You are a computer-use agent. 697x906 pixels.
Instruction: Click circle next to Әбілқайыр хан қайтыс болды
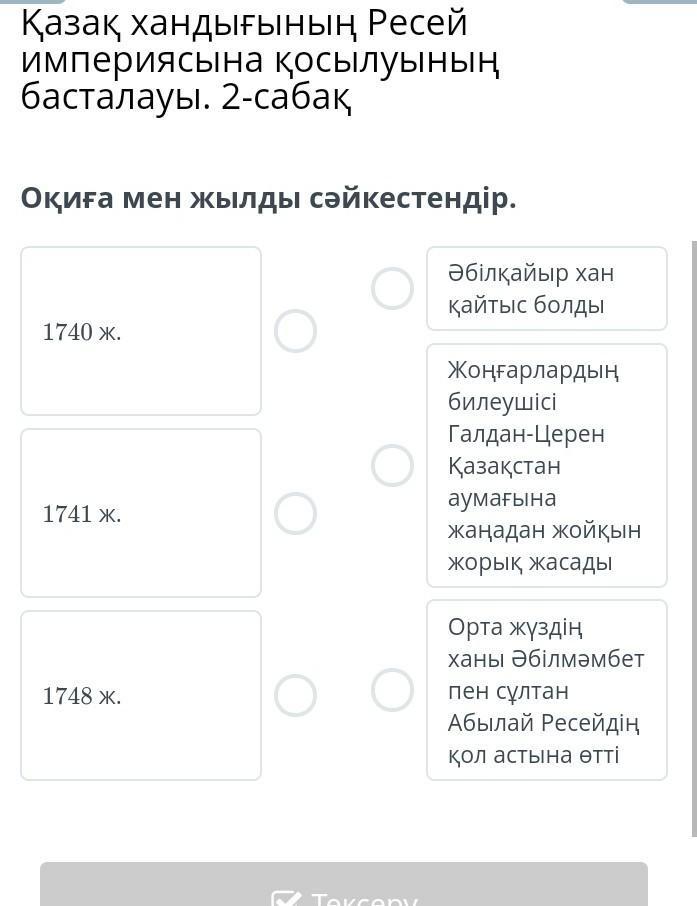coord(392,288)
